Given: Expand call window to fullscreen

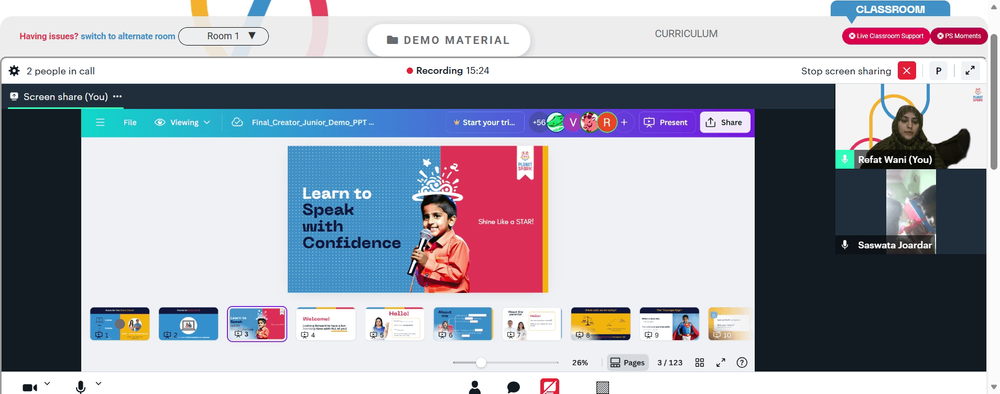Looking at the screenshot, I should click(x=969, y=71).
